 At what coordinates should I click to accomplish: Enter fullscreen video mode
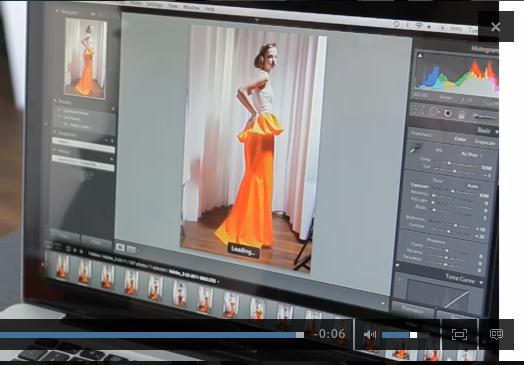[x=460, y=334]
